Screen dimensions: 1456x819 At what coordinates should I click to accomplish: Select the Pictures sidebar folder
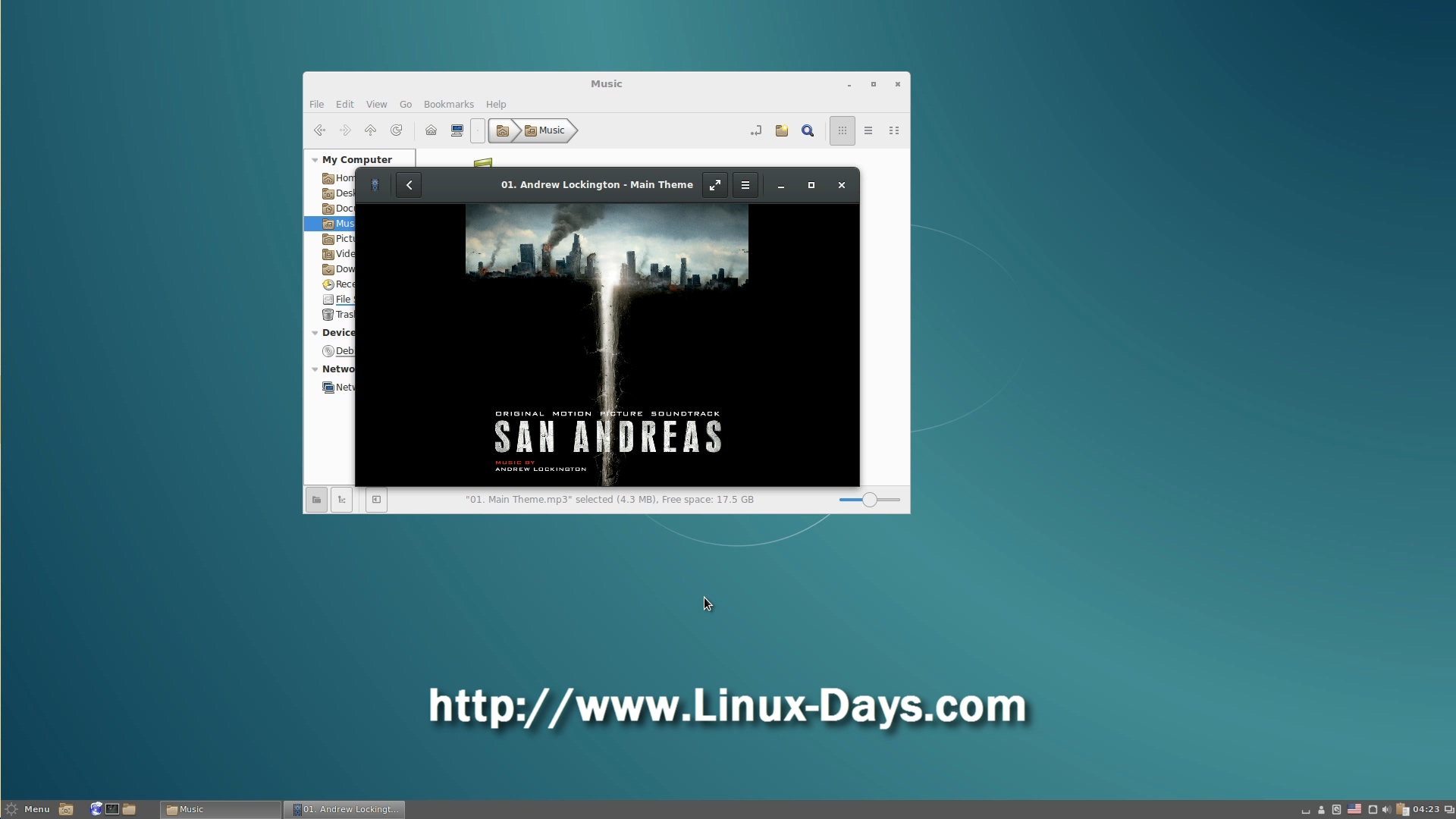click(338, 239)
